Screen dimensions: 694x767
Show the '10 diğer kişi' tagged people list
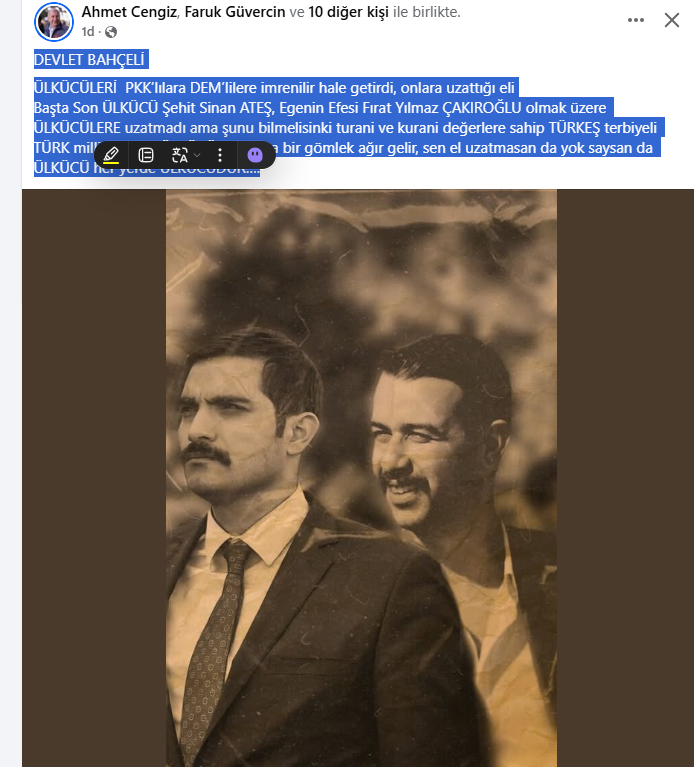[x=348, y=12]
